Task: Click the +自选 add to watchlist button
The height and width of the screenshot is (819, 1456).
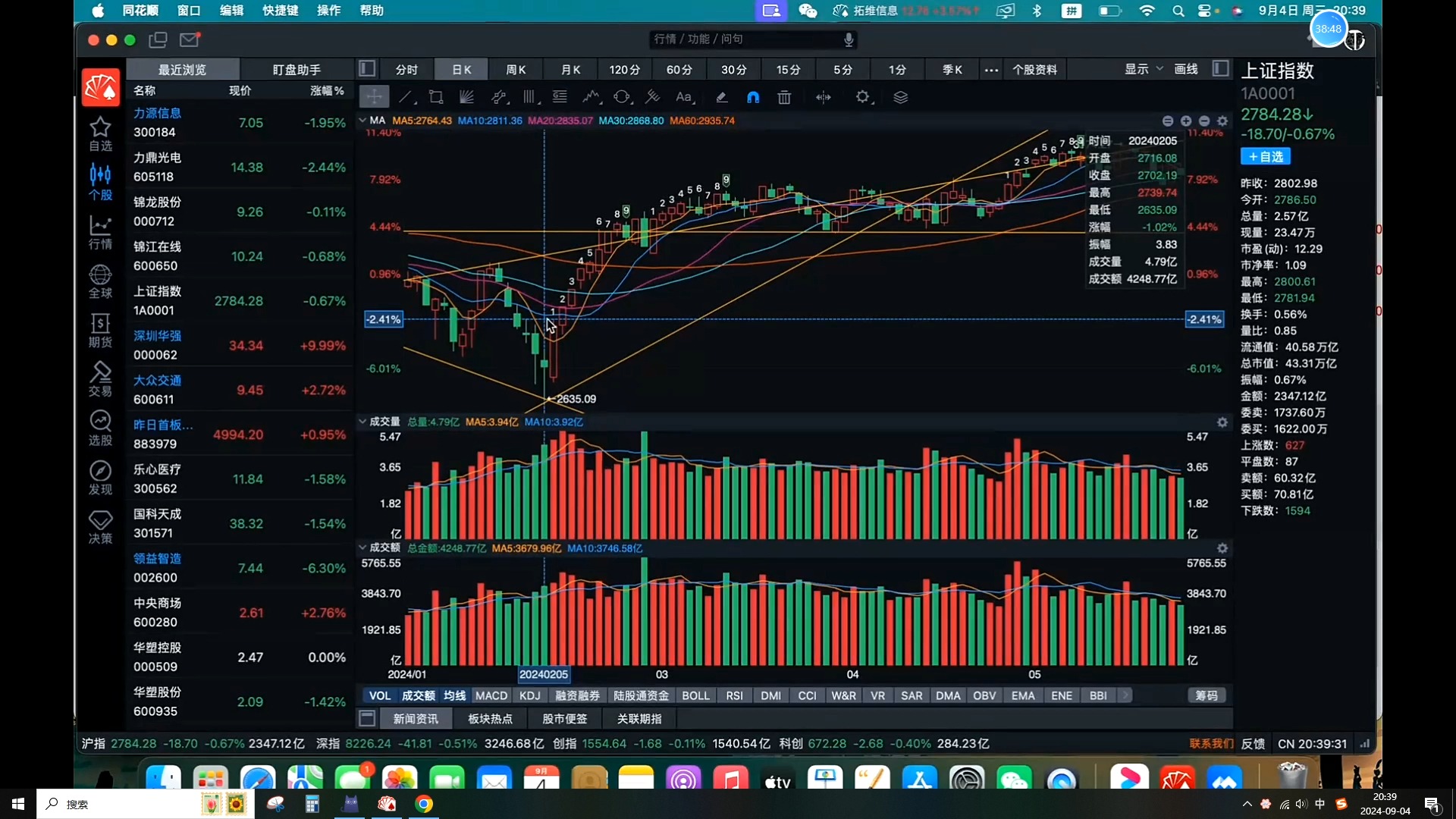Action: point(1265,156)
